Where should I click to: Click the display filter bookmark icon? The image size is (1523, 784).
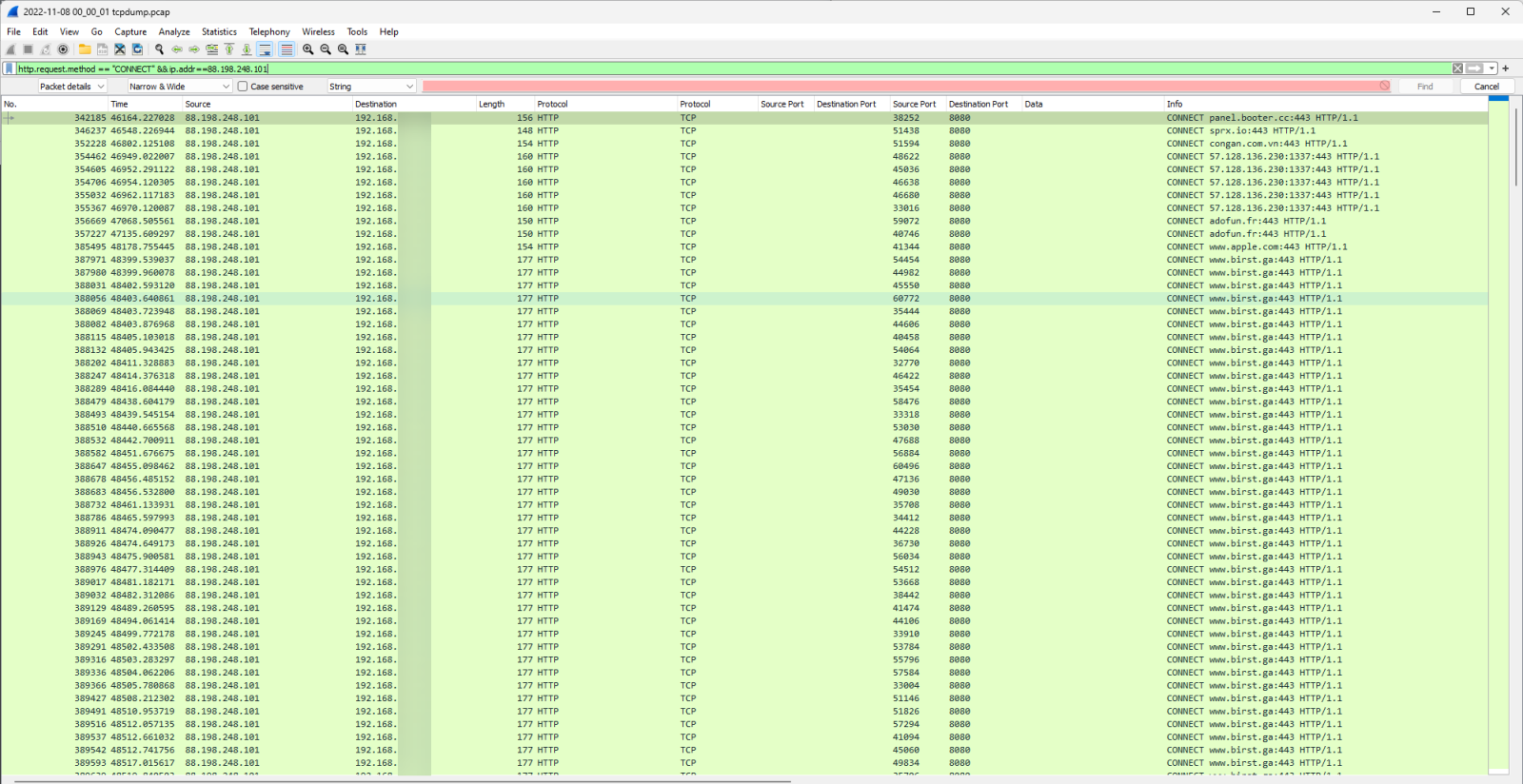[x=10, y=69]
